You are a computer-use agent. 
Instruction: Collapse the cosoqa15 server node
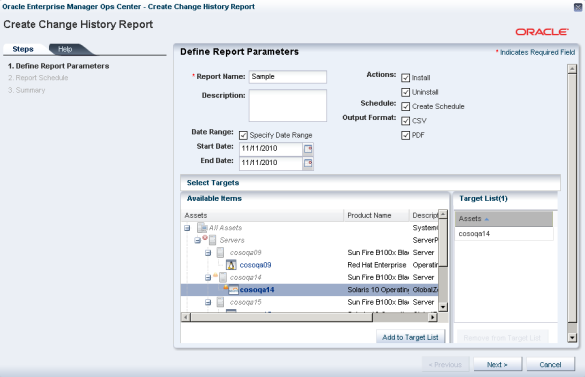[x=208, y=302]
